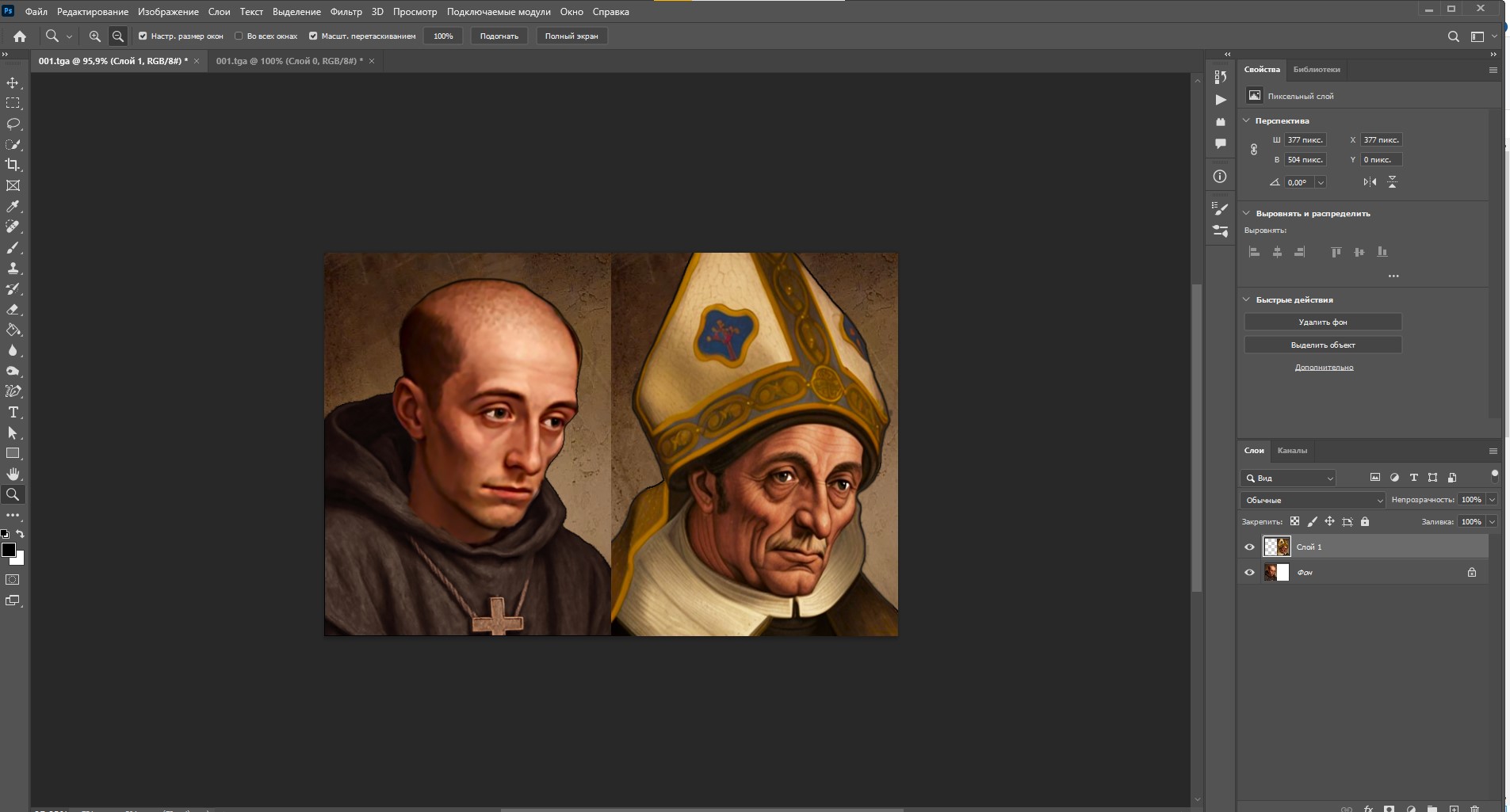1510x812 pixels.
Task: Click the 'Выделить объект' button
Action: coord(1323,345)
